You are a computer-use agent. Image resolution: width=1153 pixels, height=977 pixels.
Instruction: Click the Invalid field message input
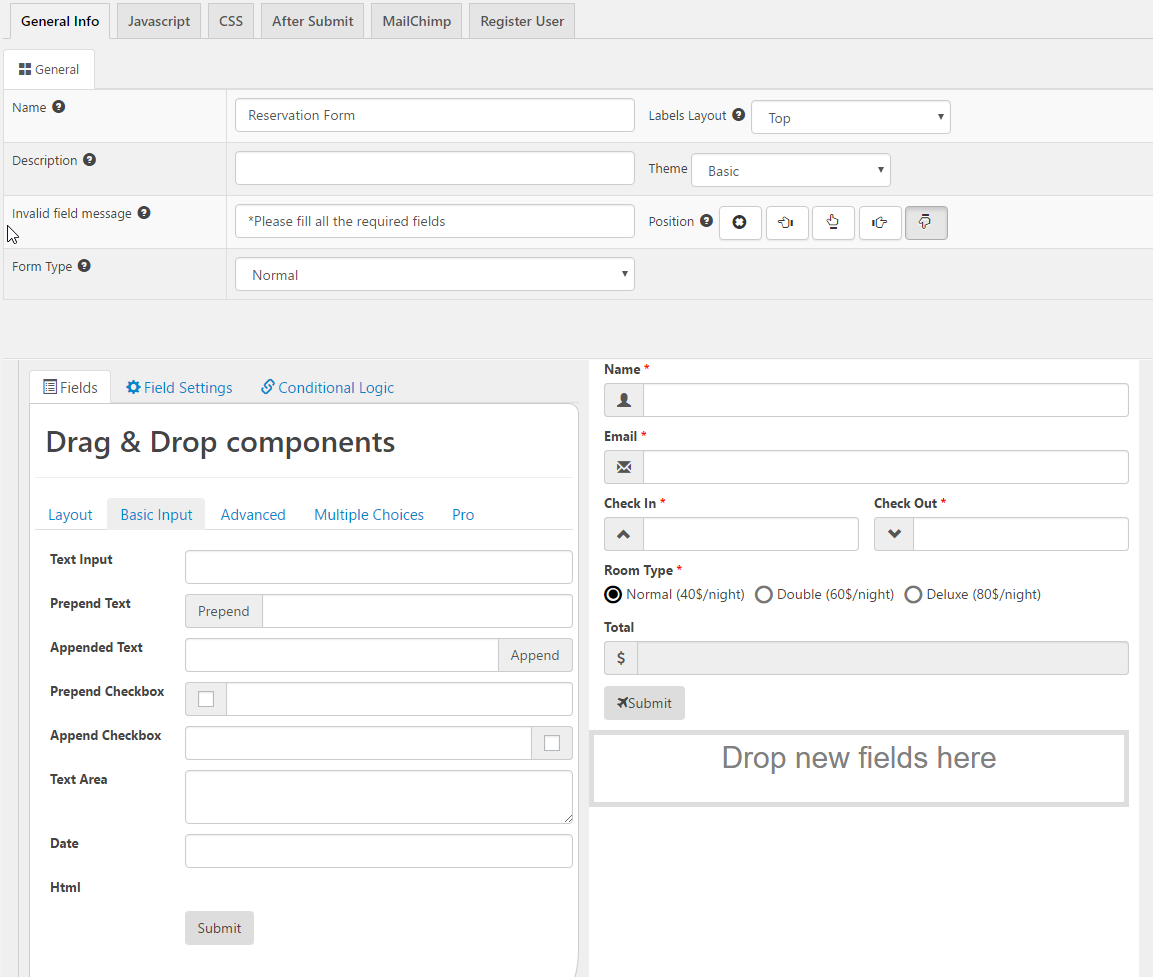[435, 221]
